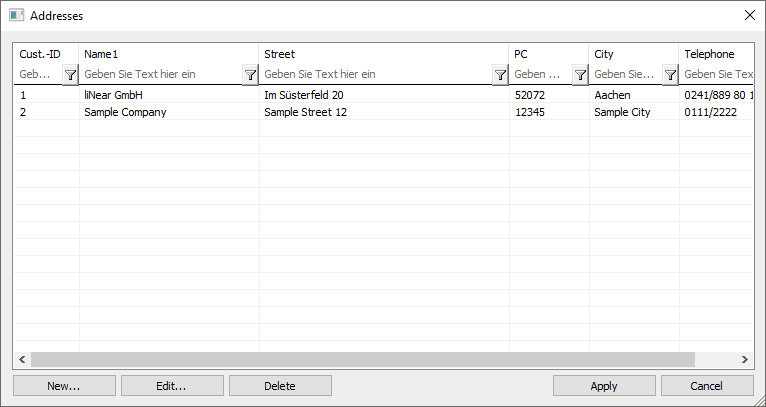Click the Delete button
Viewport: 766px width, 407px height.
pyautogui.click(x=280, y=386)
